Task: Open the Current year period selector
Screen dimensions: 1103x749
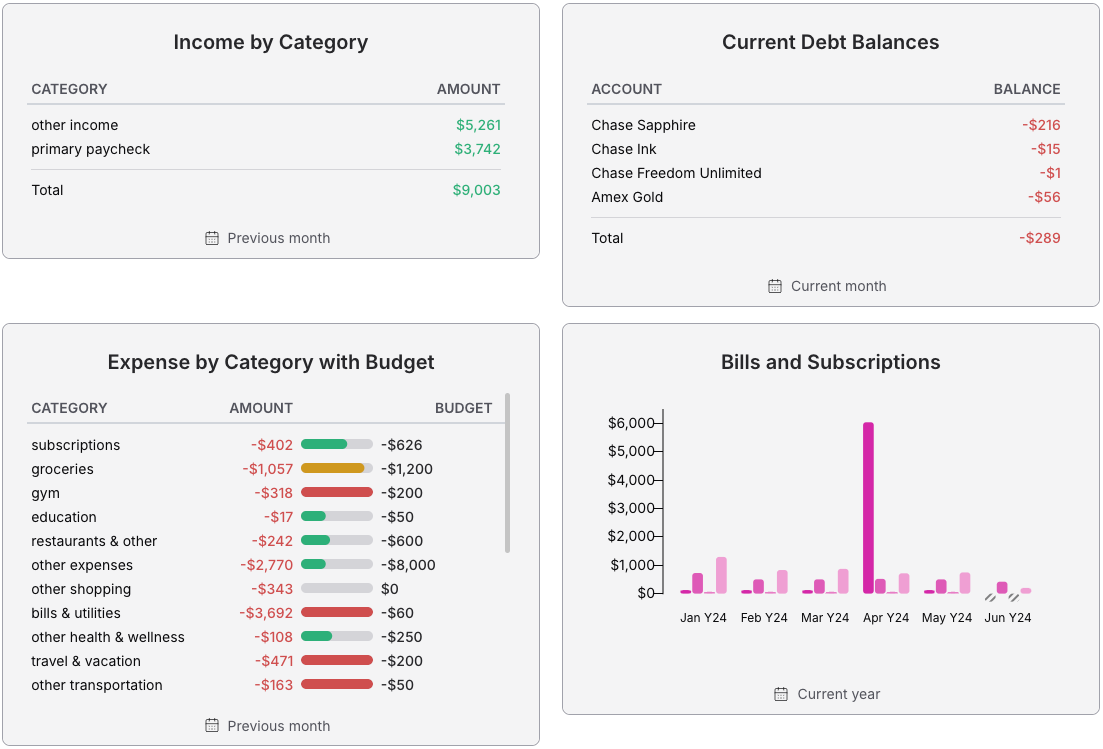Action: point(838,694)
